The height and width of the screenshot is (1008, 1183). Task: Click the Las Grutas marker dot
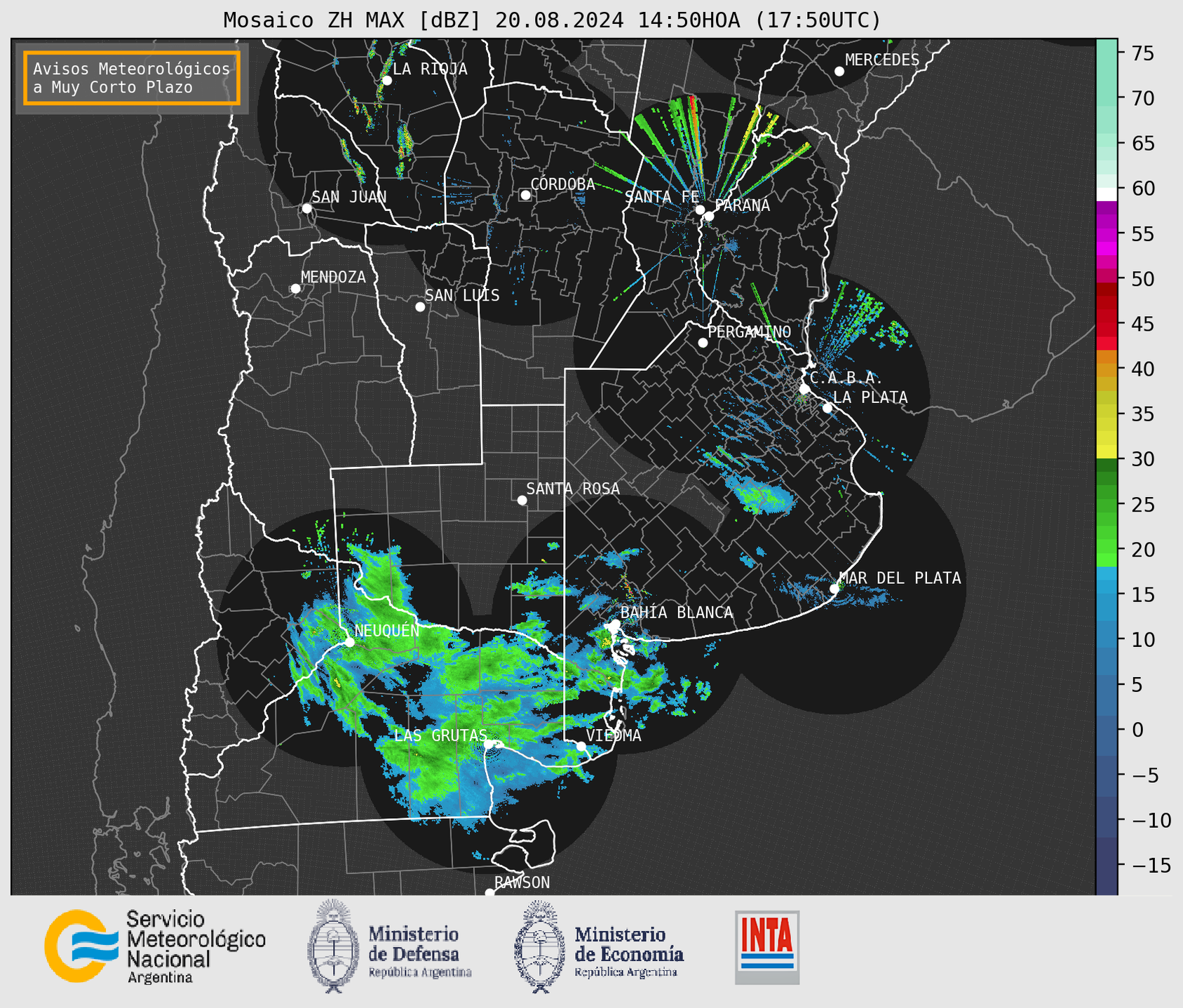489,744
